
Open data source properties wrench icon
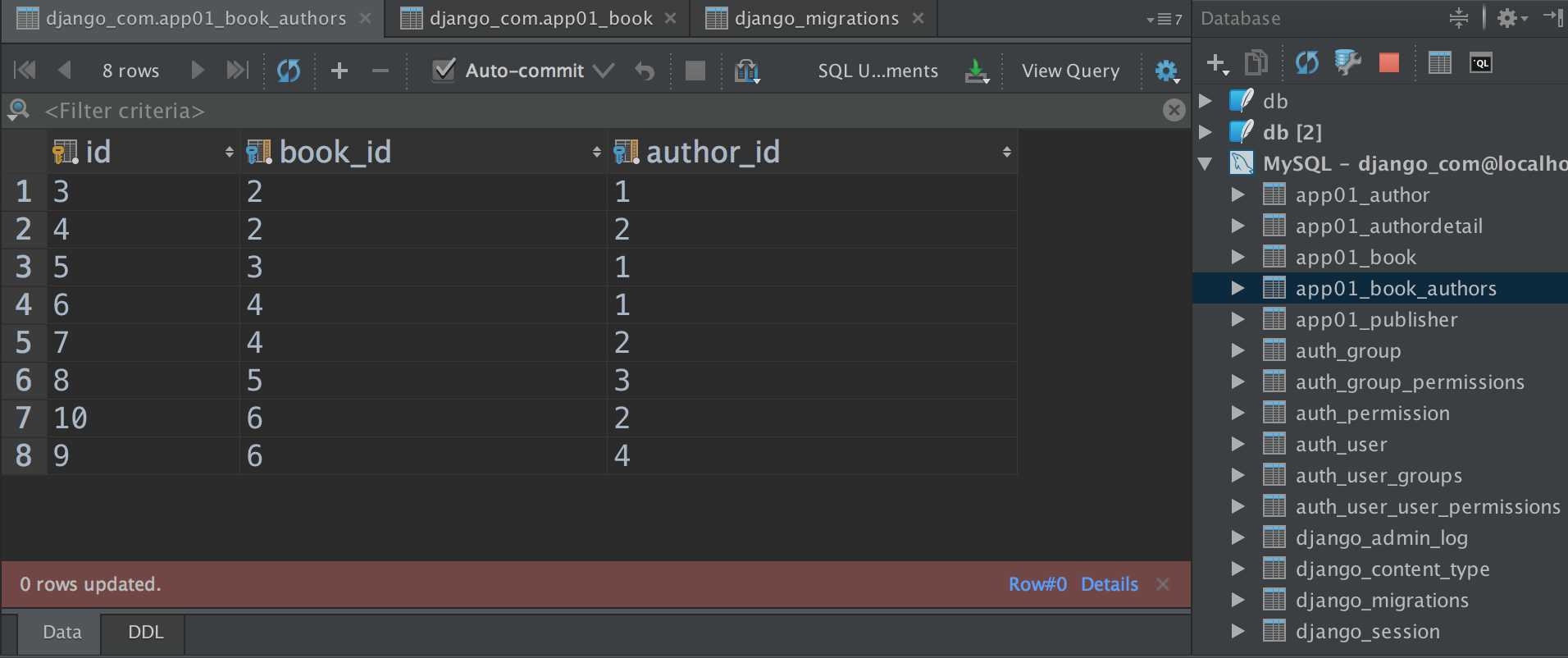(x=1347, y=62)
